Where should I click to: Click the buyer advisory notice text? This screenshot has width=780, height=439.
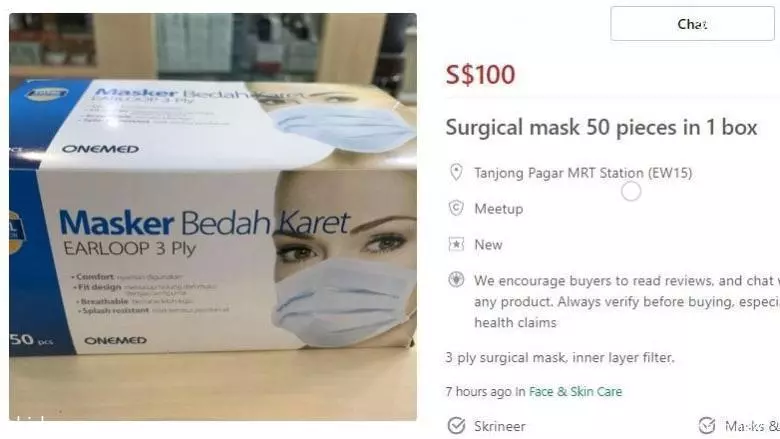(627, 301)
